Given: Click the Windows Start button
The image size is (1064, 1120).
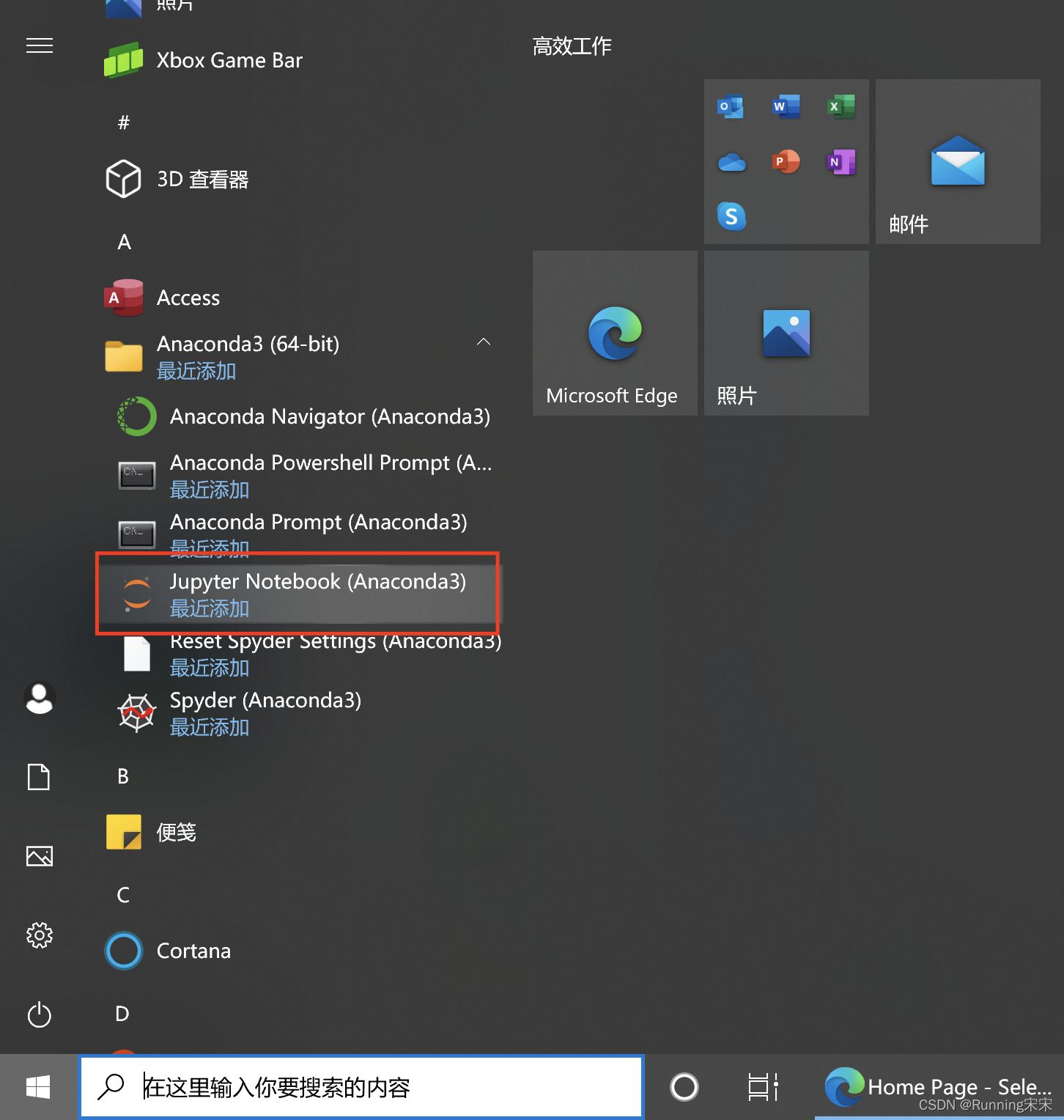Looking at the screenshot, I should (x=38, y=1087).
